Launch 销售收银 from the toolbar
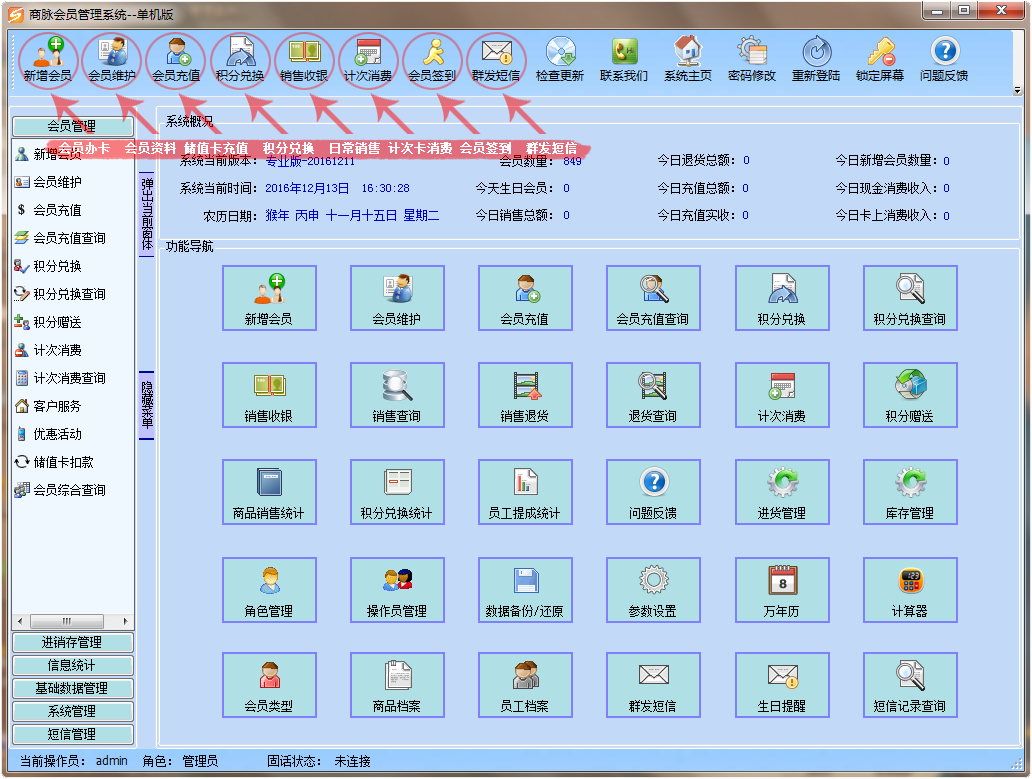Screen dimensions: 1032x779 [x=303, y=59]
